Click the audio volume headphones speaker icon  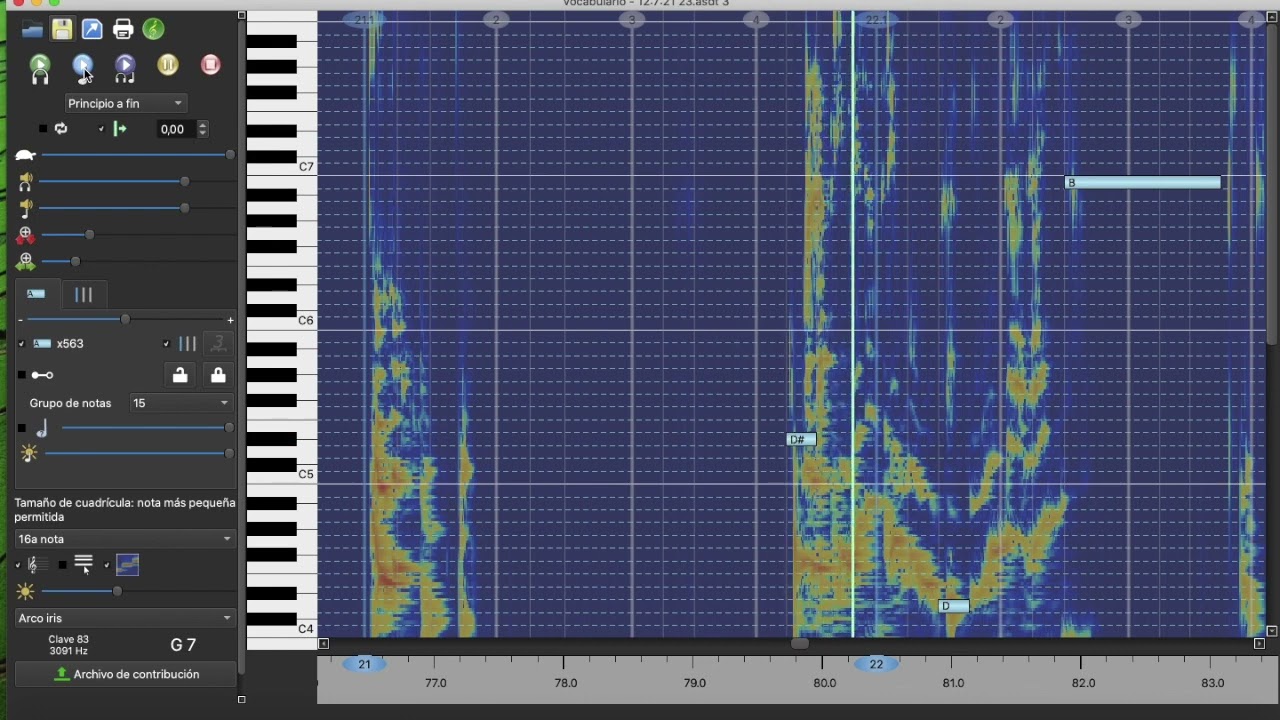(x=25, y=182)
